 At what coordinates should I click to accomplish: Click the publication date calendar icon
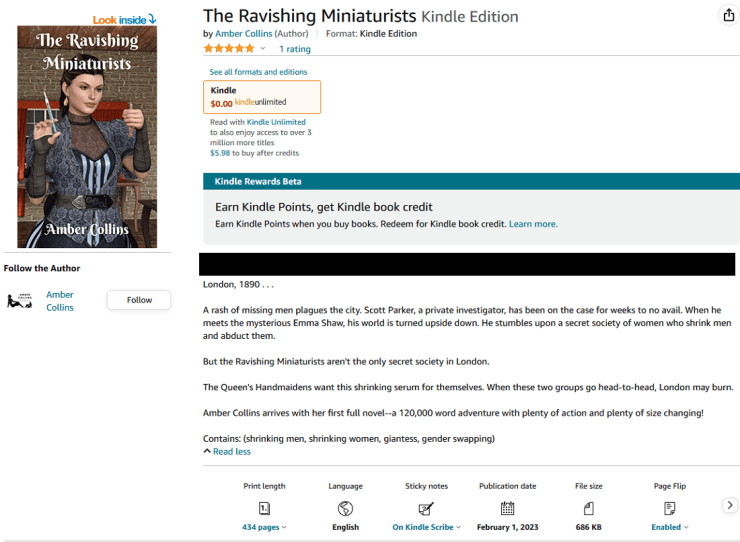(507, 508)
